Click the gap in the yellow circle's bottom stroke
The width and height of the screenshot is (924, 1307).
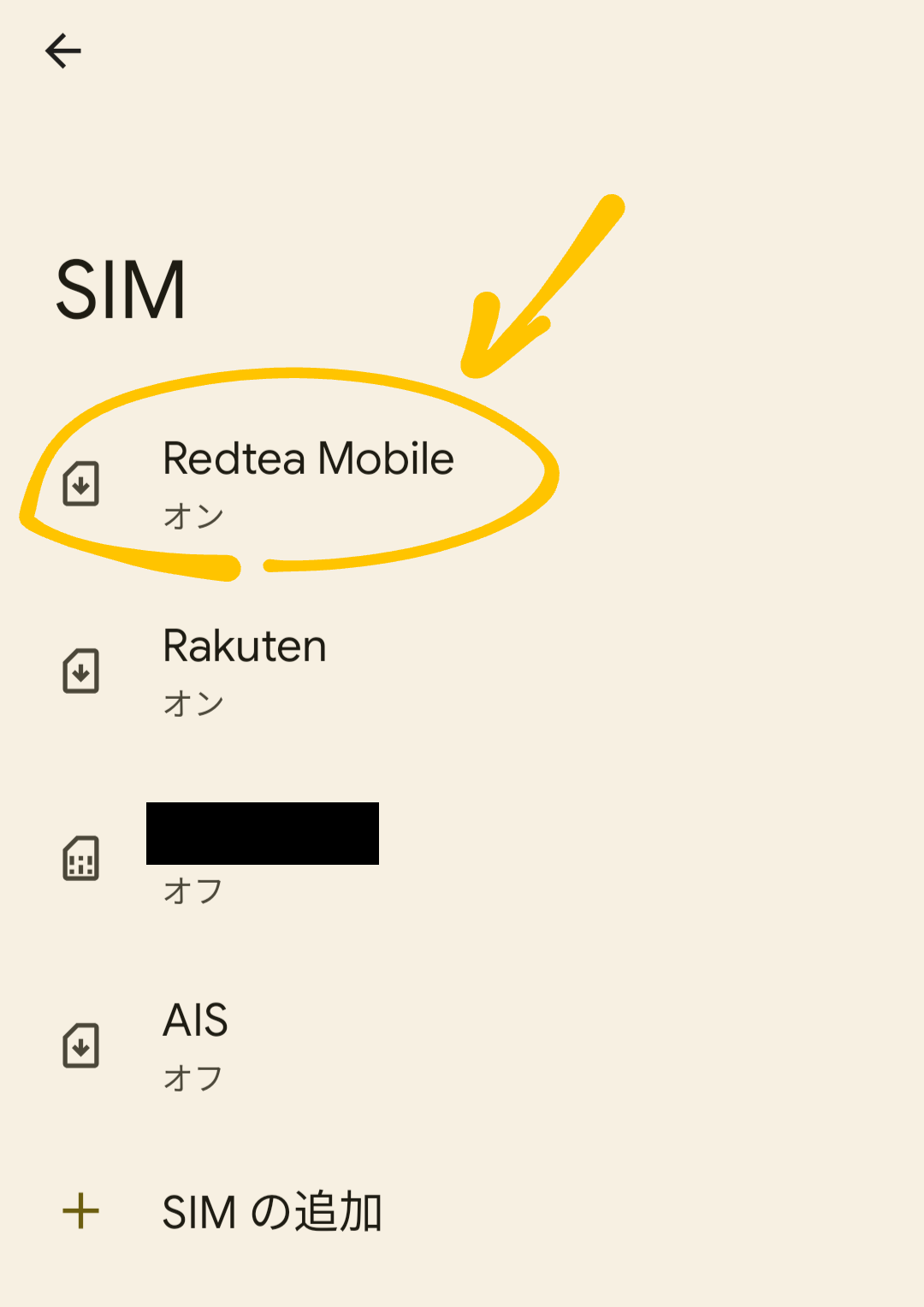pos(252,566)
